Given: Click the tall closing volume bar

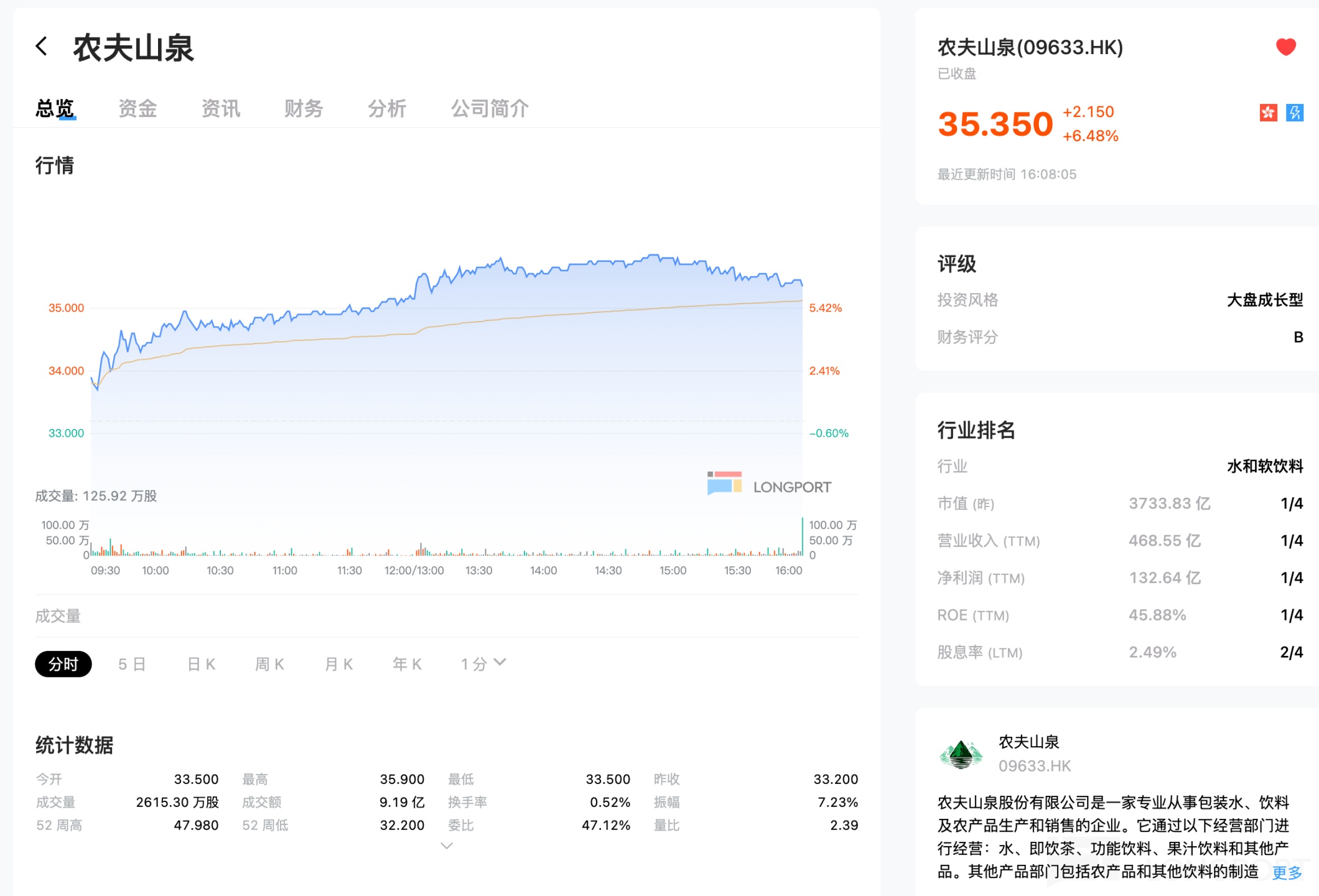Looking at the screenshot, I should (x=802, y=536).
